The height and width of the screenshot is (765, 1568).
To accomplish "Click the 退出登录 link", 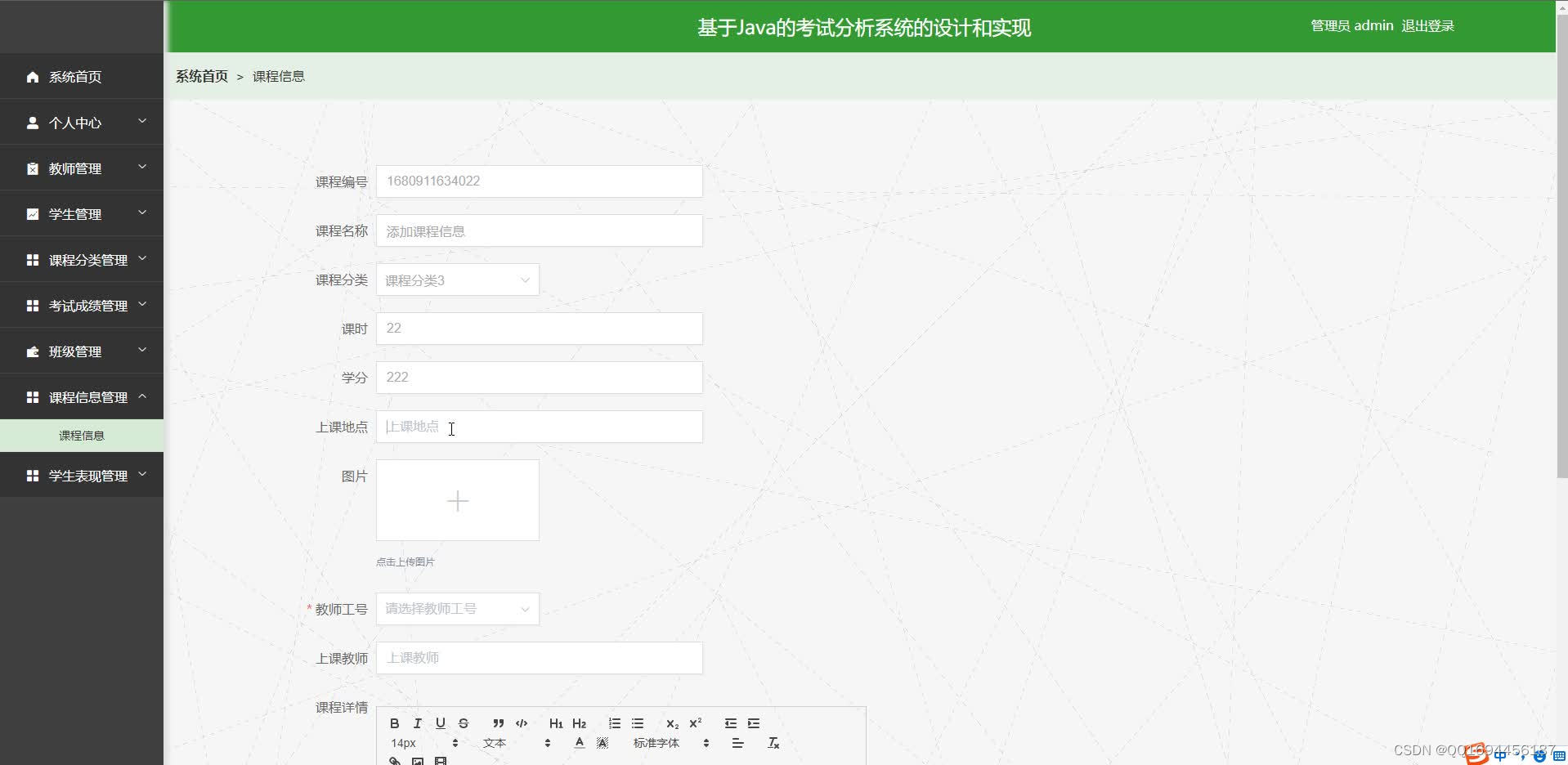I will (1427, 26).
